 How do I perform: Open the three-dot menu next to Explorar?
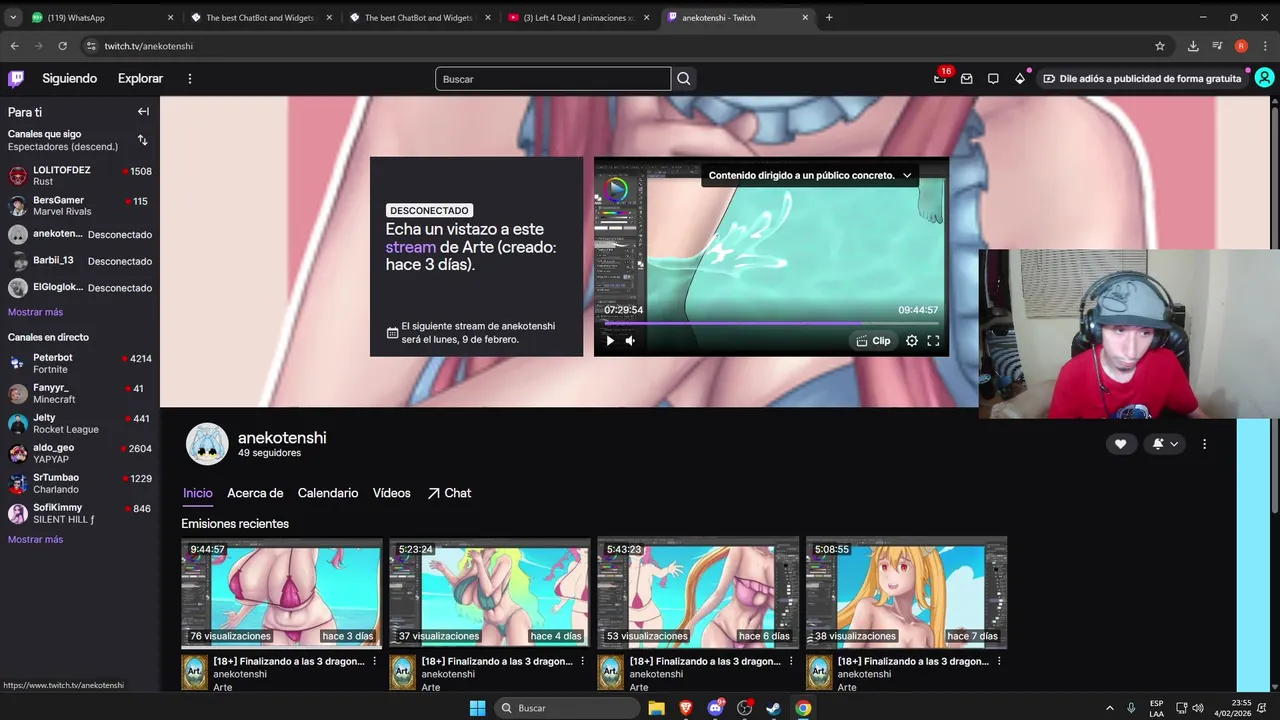coord(190,78)
